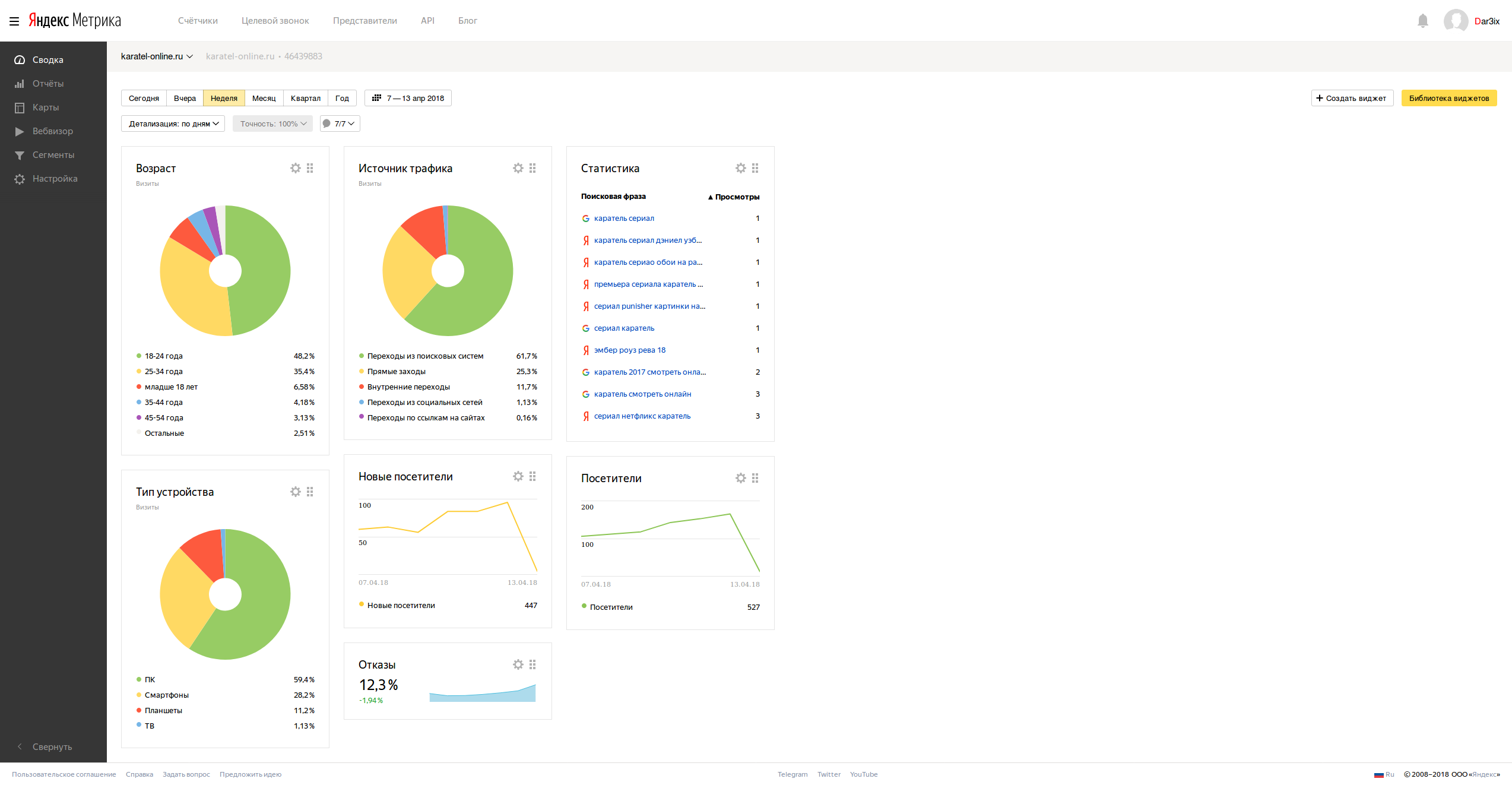Toggle 18-24 года legend item
This screenshot has height=785, width=1512.
pyautogui.click(x=225, y=356)
